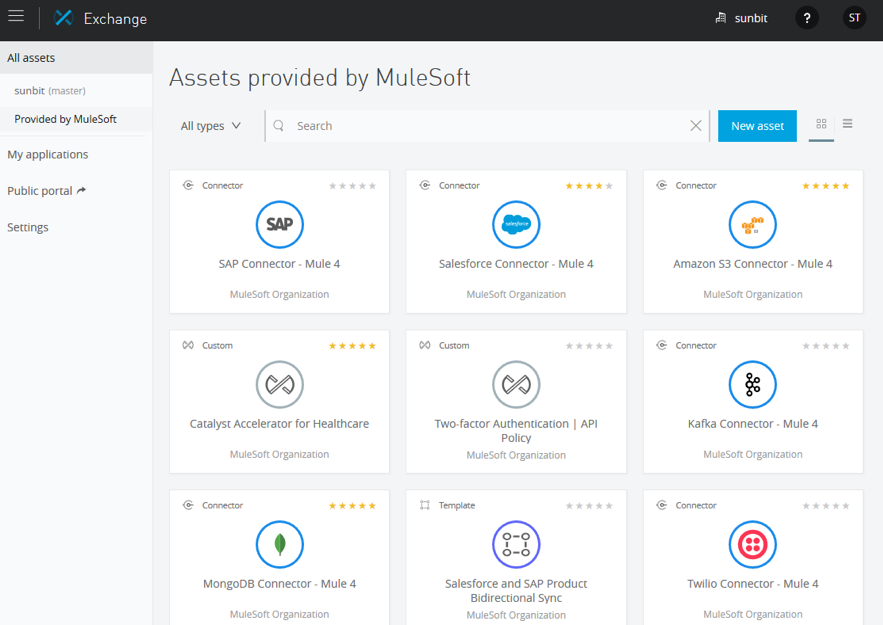Click connector type icon on MongoDB card
This screenshot has width=883, height=625.
[x=188, y=505]
